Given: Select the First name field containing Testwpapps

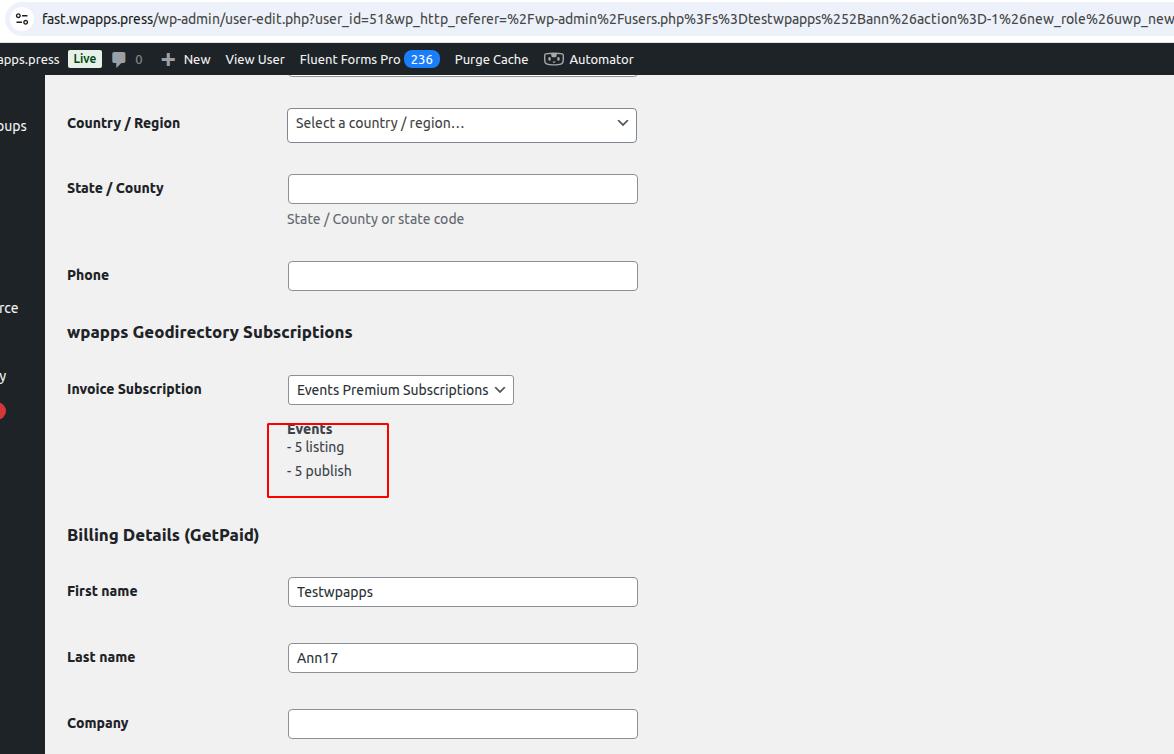Looking at the screenshot, I should pyautogui.click(x=462, y=592).
